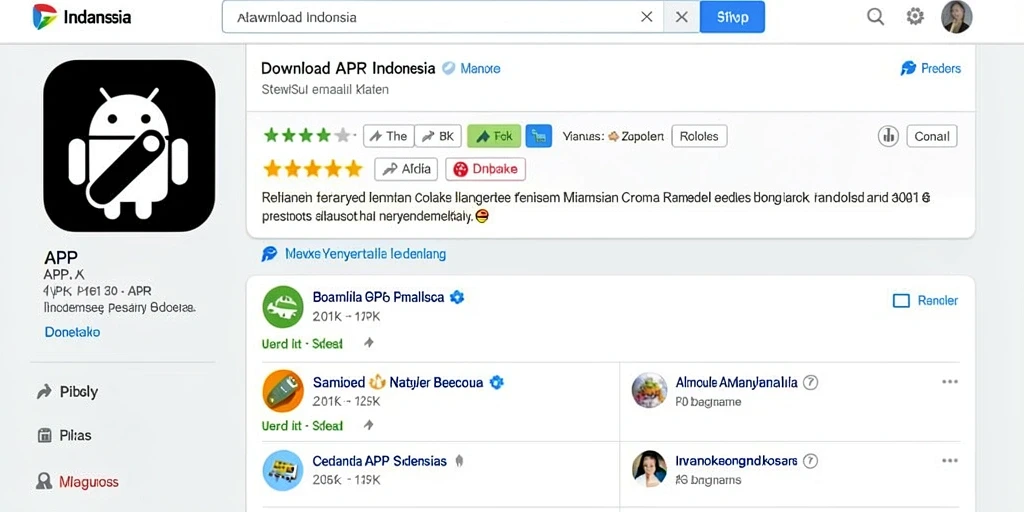
Task: Click the Conail button
Action: point(932,136)
